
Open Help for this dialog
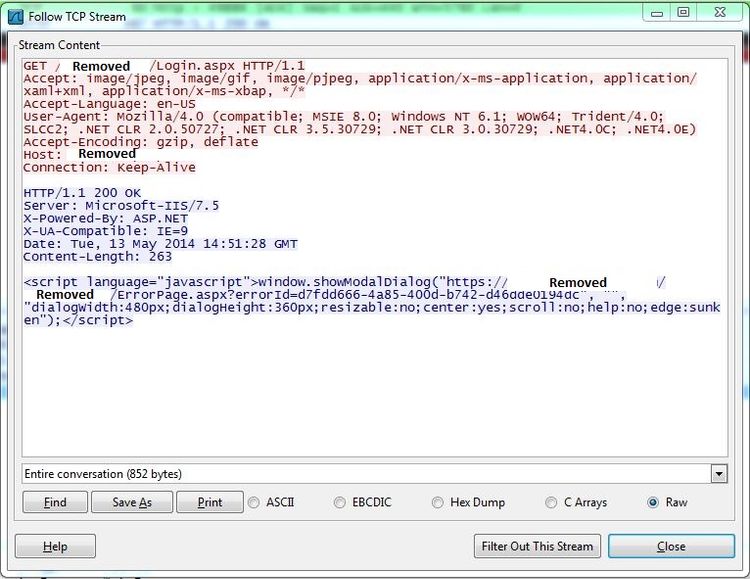55,546
